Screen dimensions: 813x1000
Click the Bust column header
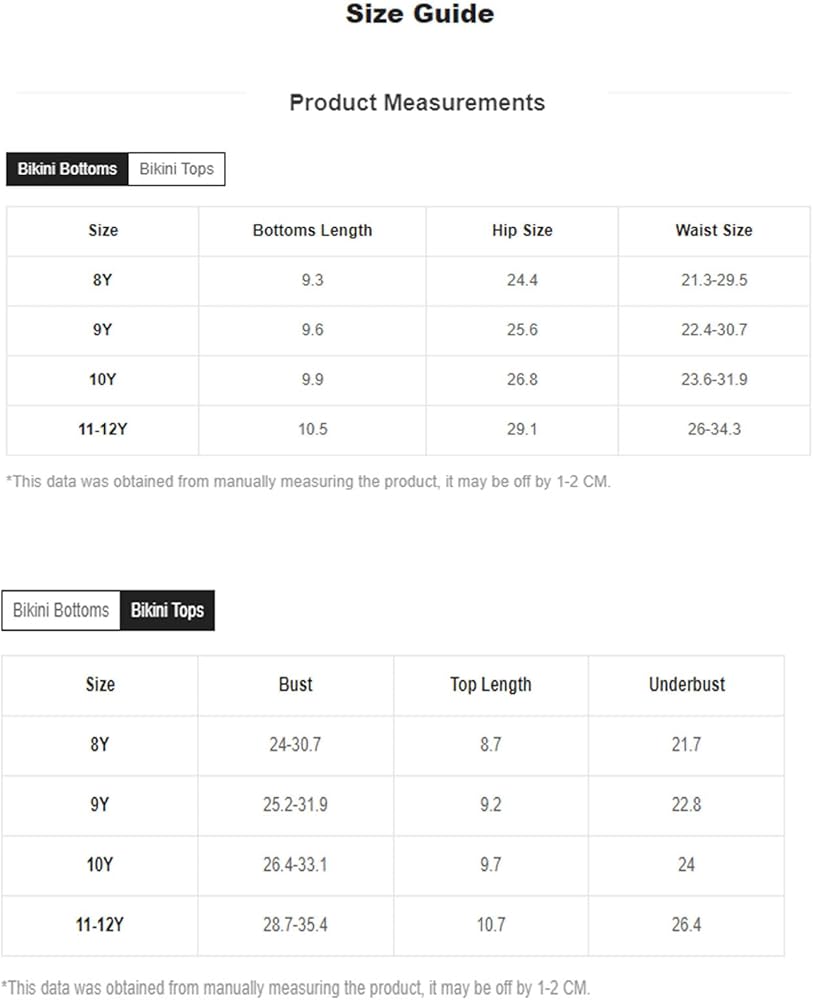(296, 685)
